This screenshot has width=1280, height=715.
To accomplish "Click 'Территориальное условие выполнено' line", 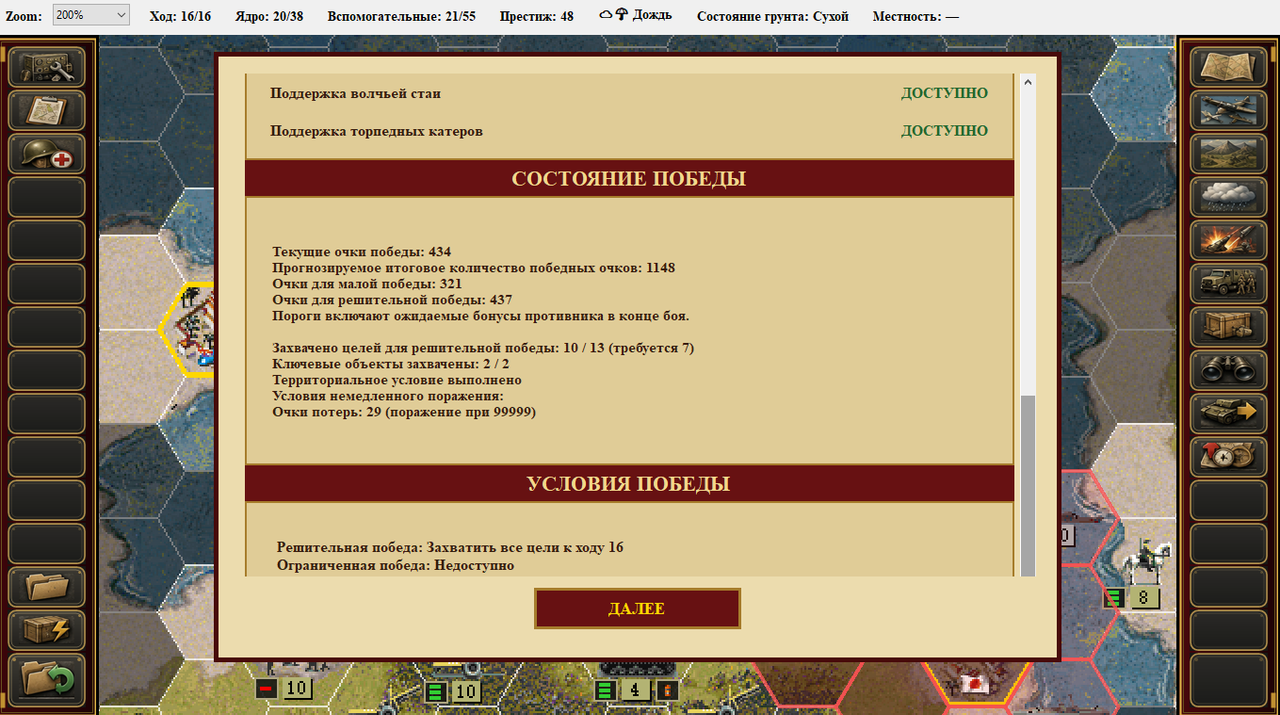I will [x=397, y=380].
